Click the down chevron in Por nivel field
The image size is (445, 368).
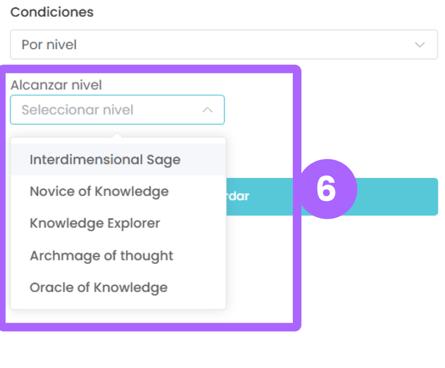point(420,45)
